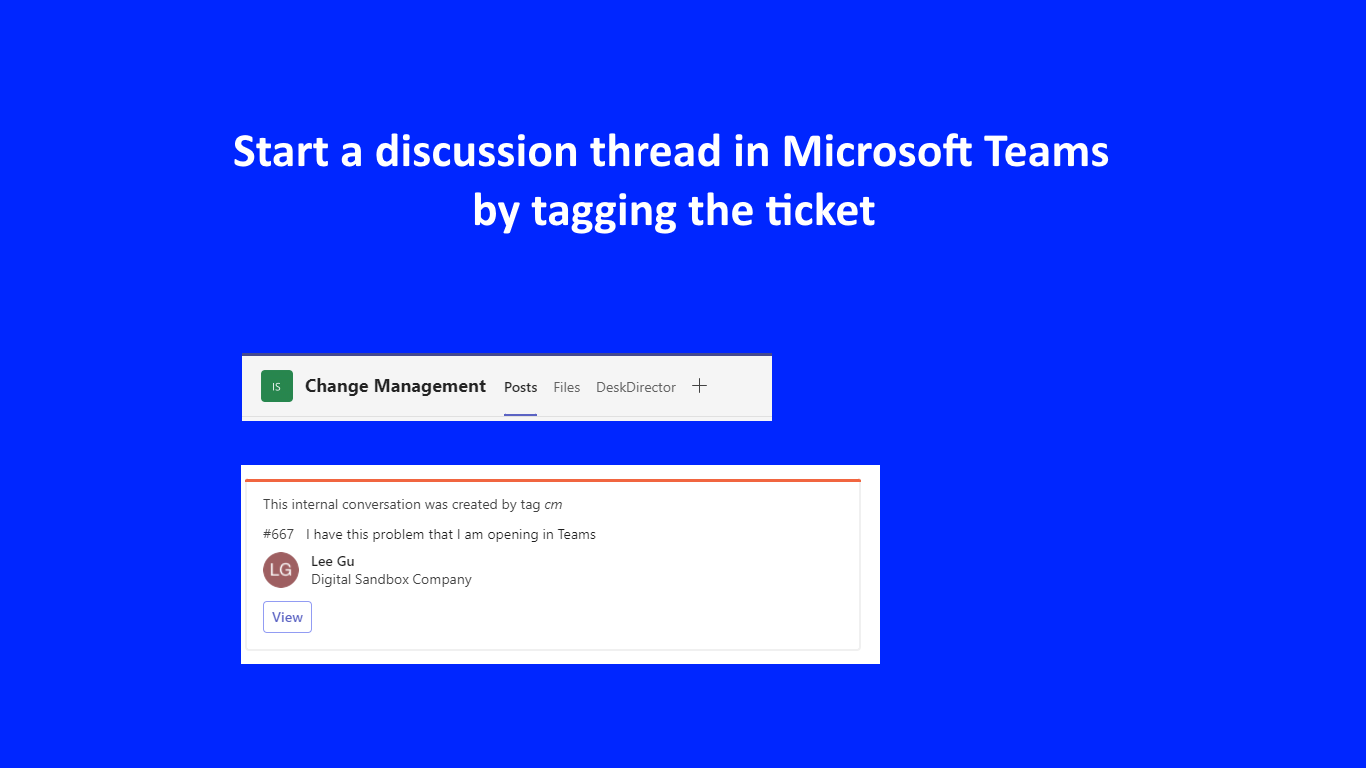Switch to the Posts tab

click(520, 387)
